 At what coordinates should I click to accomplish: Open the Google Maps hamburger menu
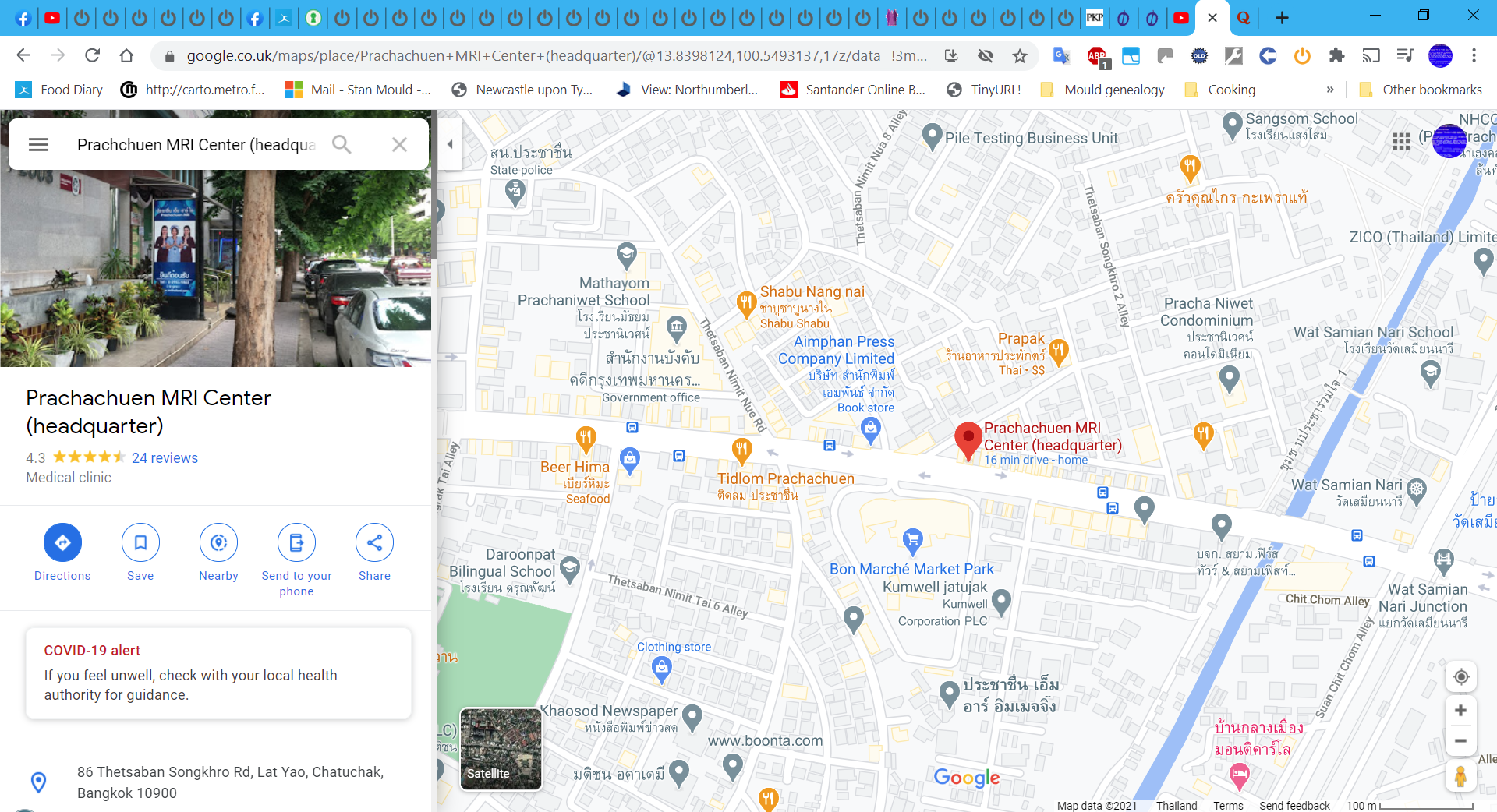coord(38,144)
